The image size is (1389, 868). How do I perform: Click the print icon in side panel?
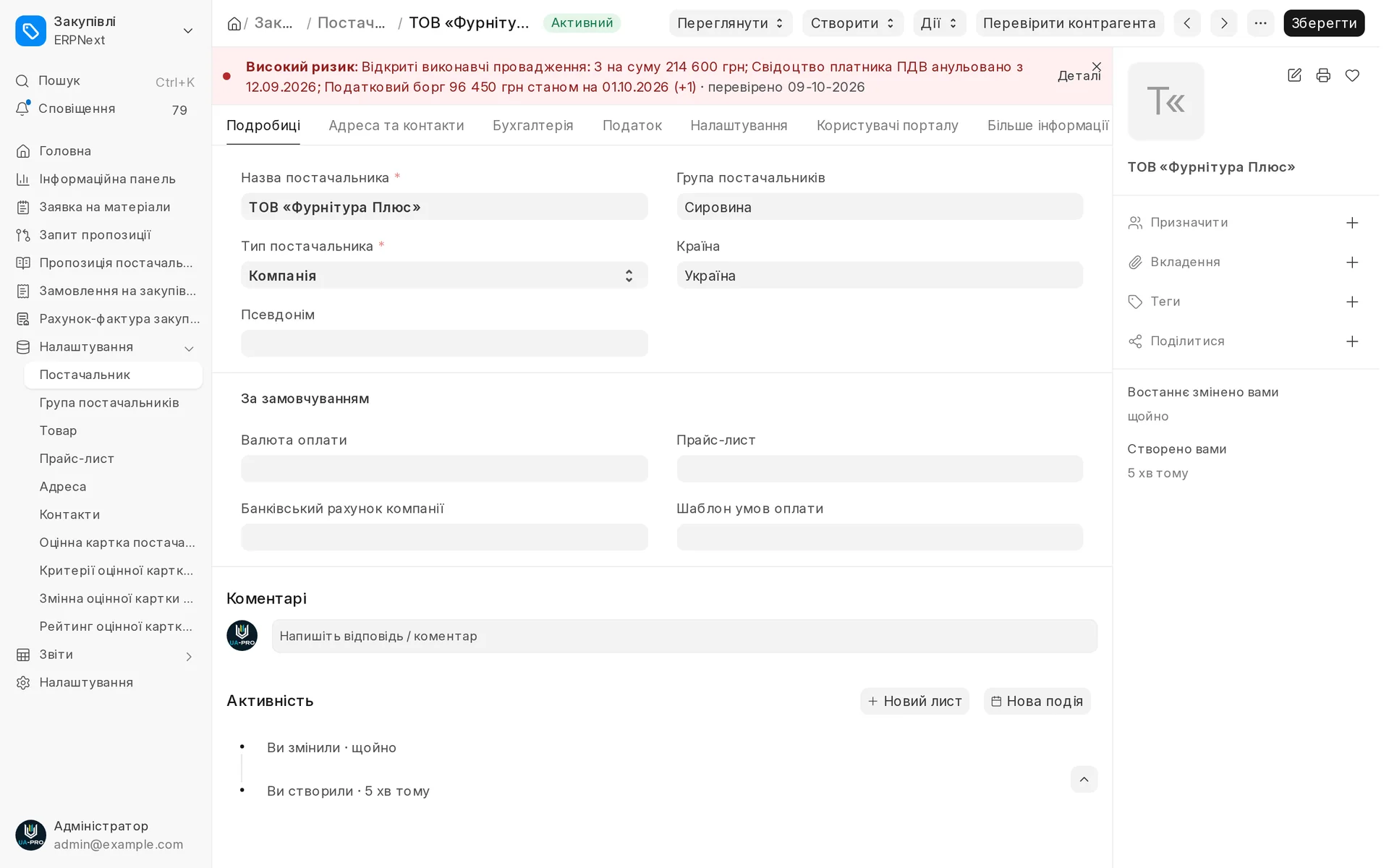[x=1323, y=75]
